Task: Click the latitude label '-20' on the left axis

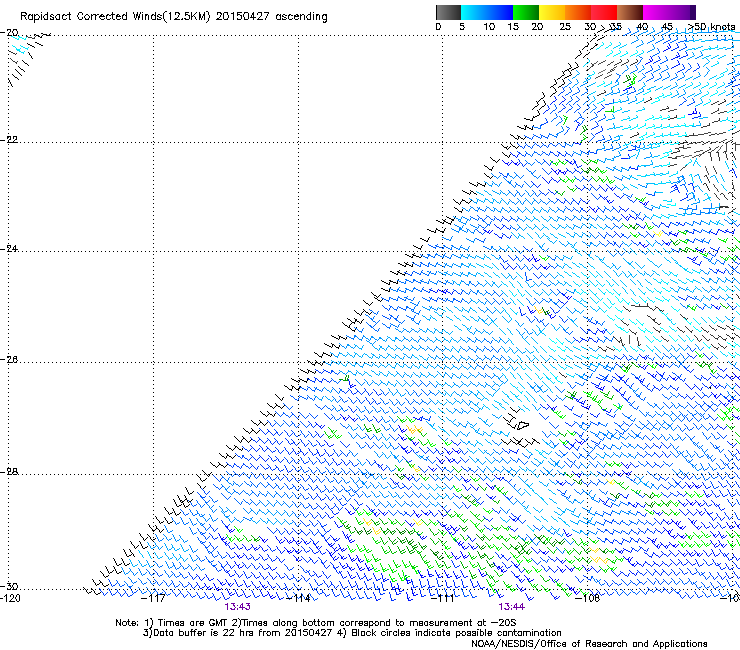Action: [9, 33]
